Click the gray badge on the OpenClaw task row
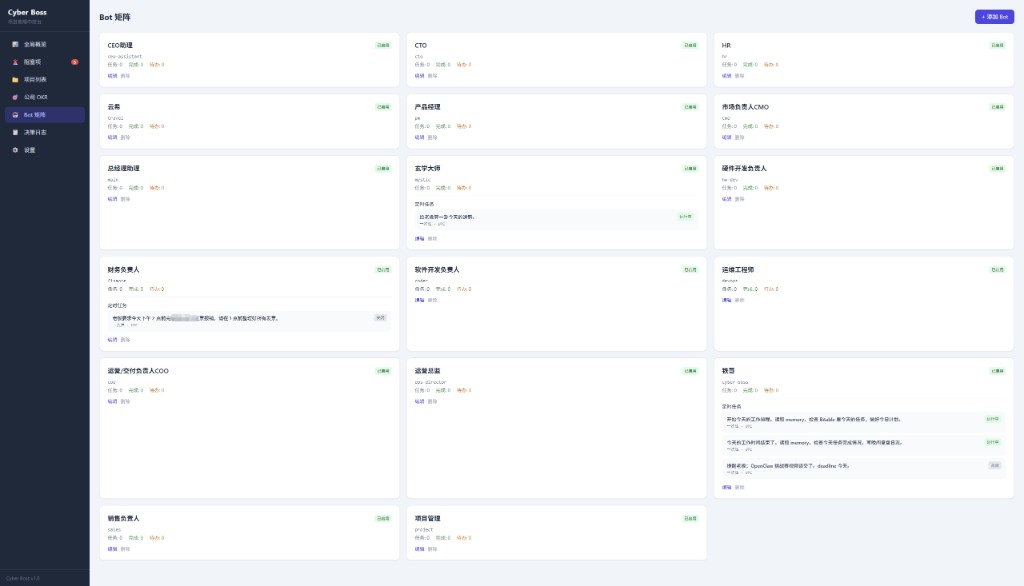1024x586 pixels. [x=995, y=465]
